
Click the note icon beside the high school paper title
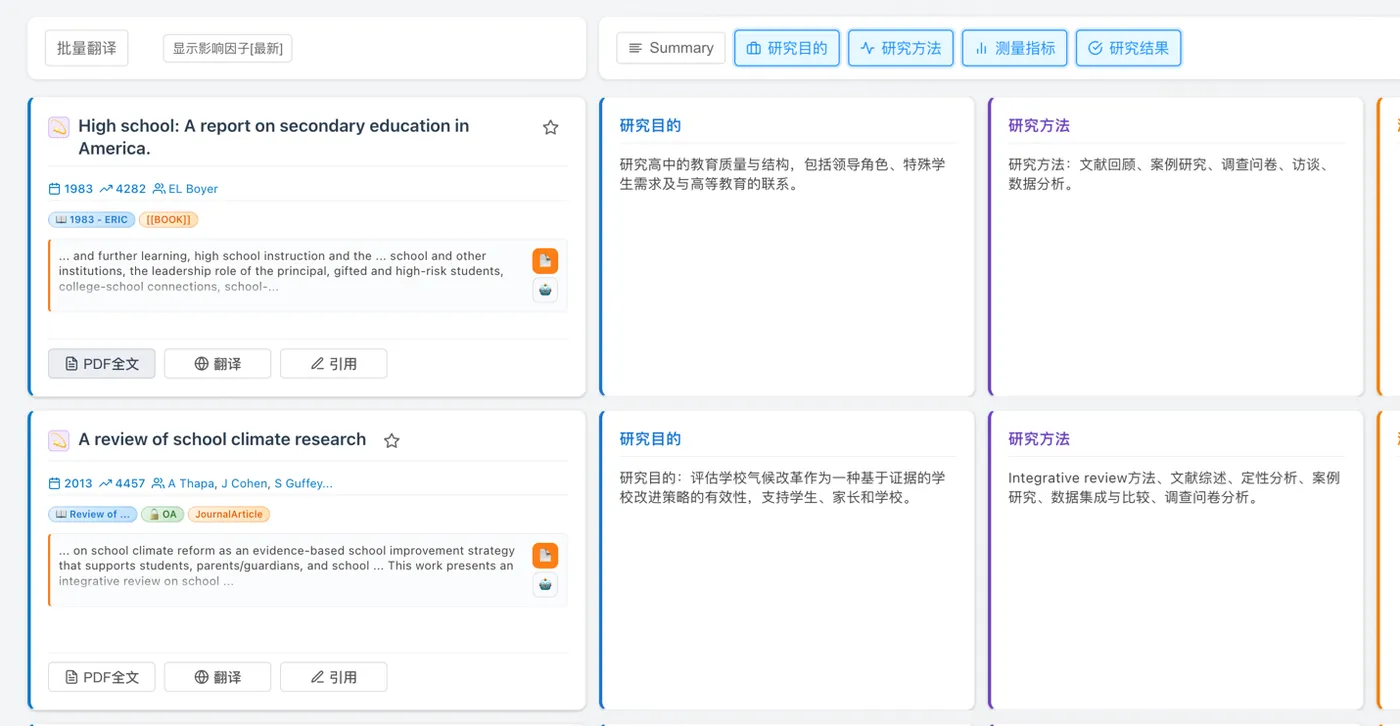coord(57,127)
